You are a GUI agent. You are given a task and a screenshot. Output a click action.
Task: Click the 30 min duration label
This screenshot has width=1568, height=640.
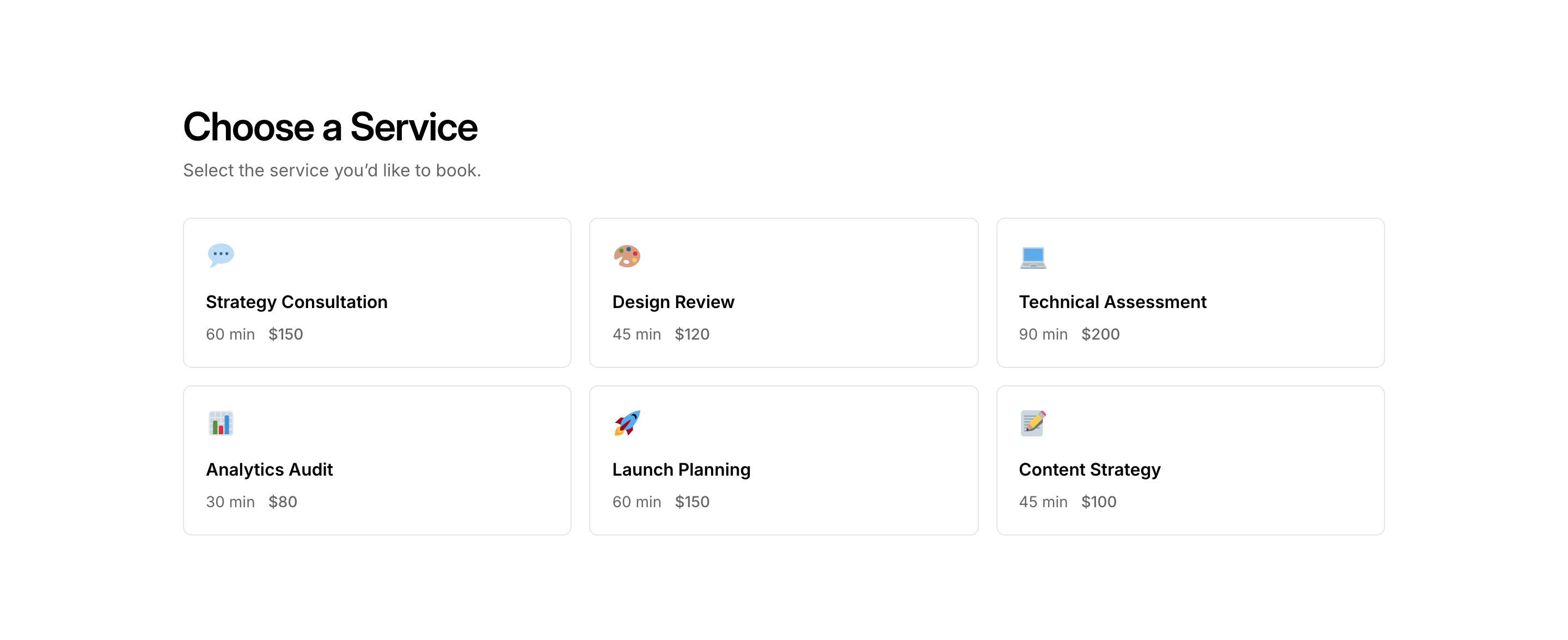pyautogui.click(x=230, y=502)
